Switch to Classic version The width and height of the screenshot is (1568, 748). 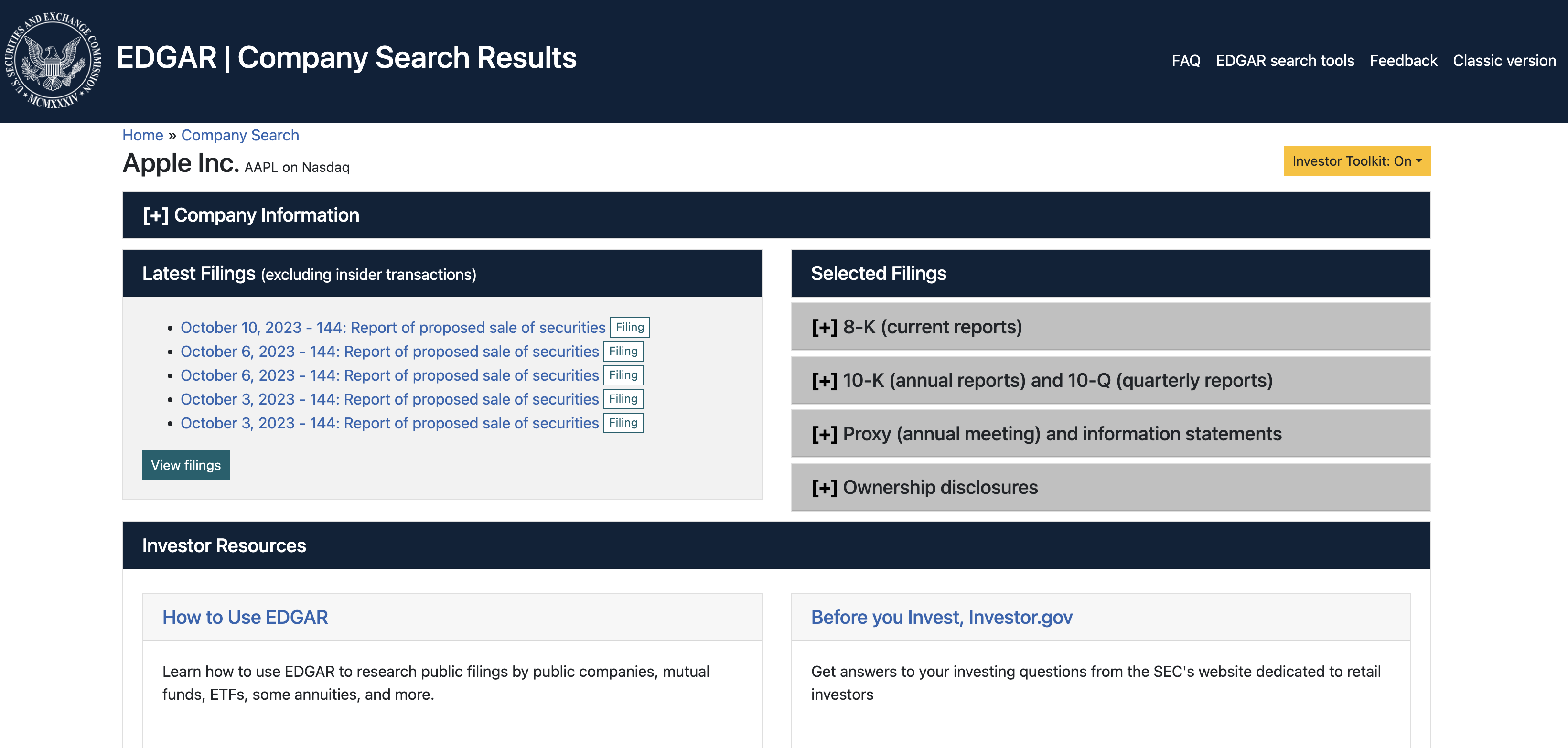coord(1504,61)
